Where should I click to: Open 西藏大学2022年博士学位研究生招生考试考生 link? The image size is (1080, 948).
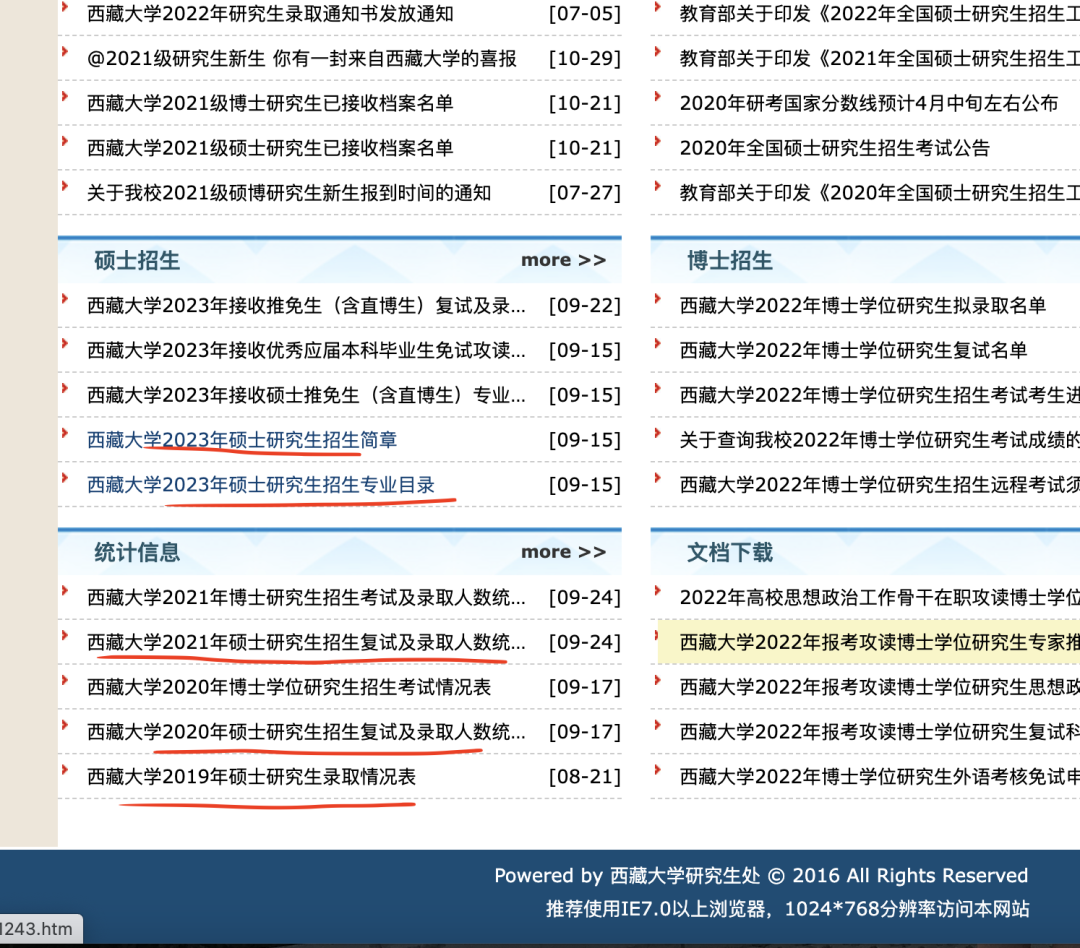880,395
